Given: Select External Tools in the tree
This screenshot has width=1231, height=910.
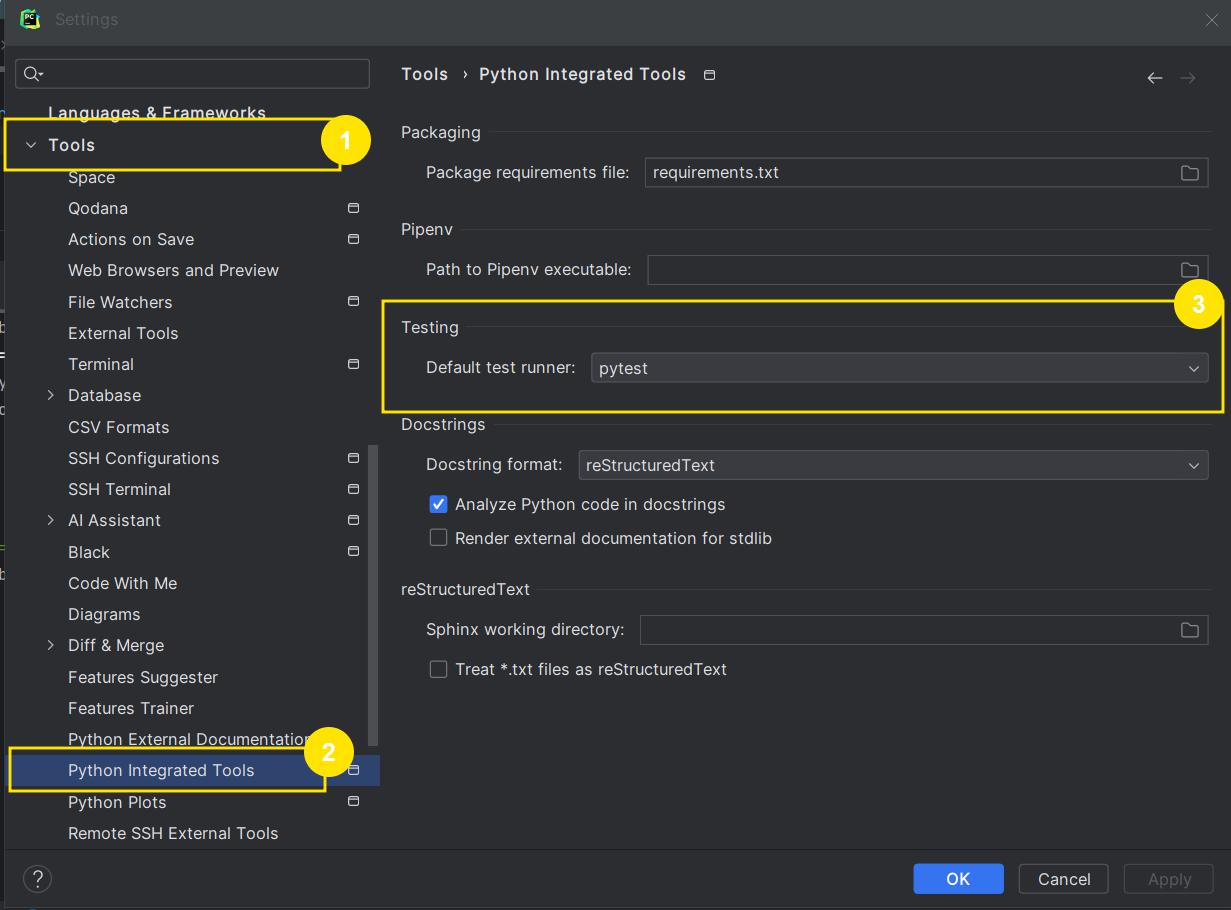Looking at the screenshot, I should 123,333.
